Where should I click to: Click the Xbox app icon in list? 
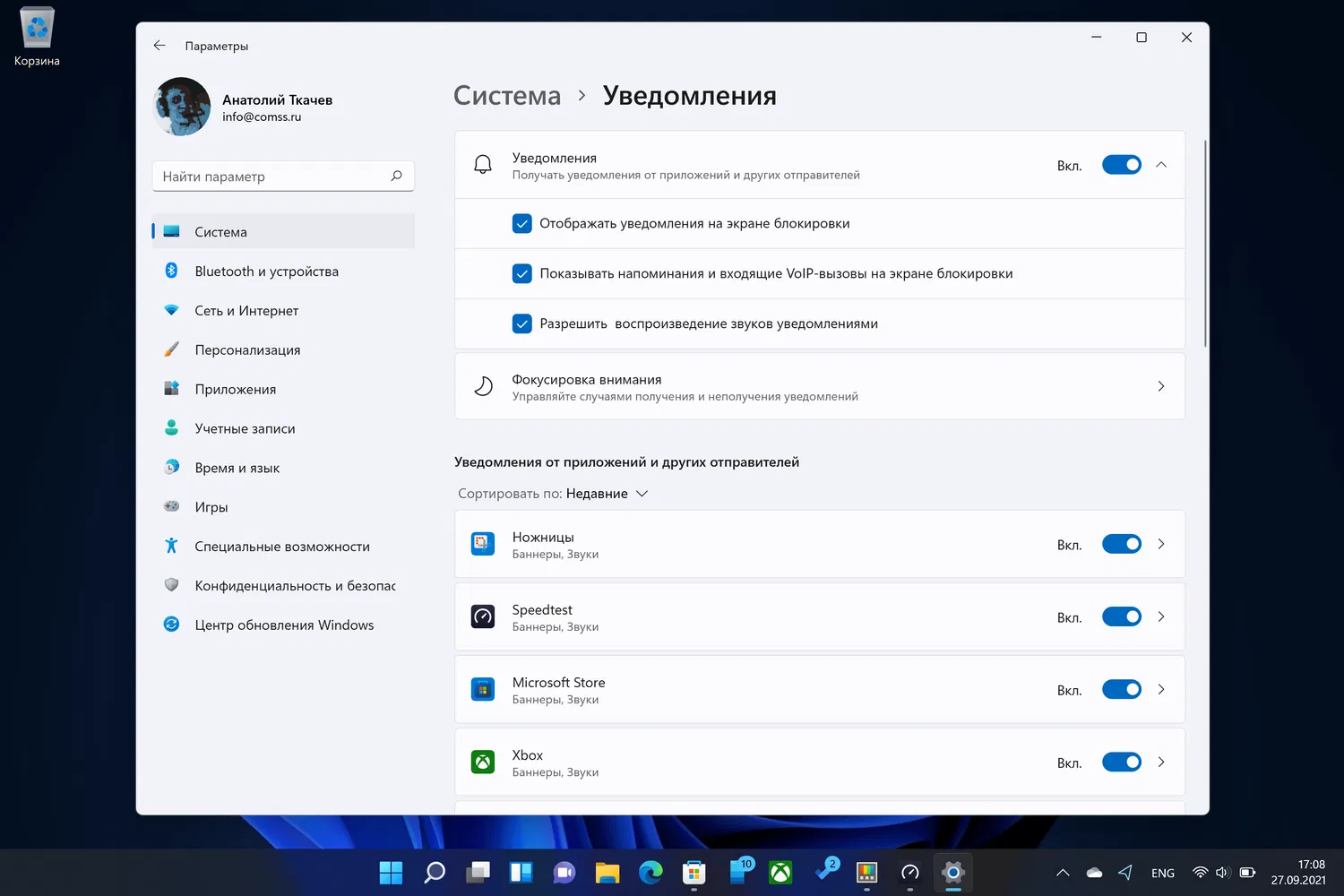tap(483, 762)
